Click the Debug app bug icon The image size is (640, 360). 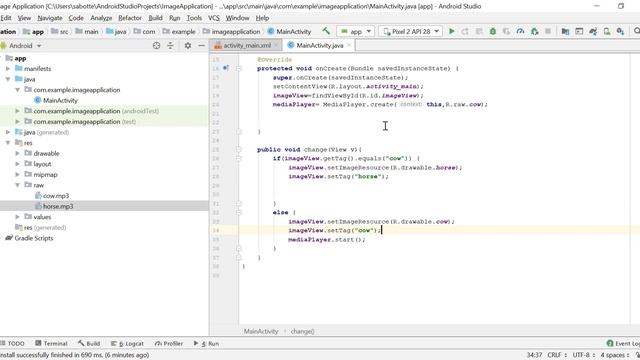pyautogui.click(x=493, y=31)
